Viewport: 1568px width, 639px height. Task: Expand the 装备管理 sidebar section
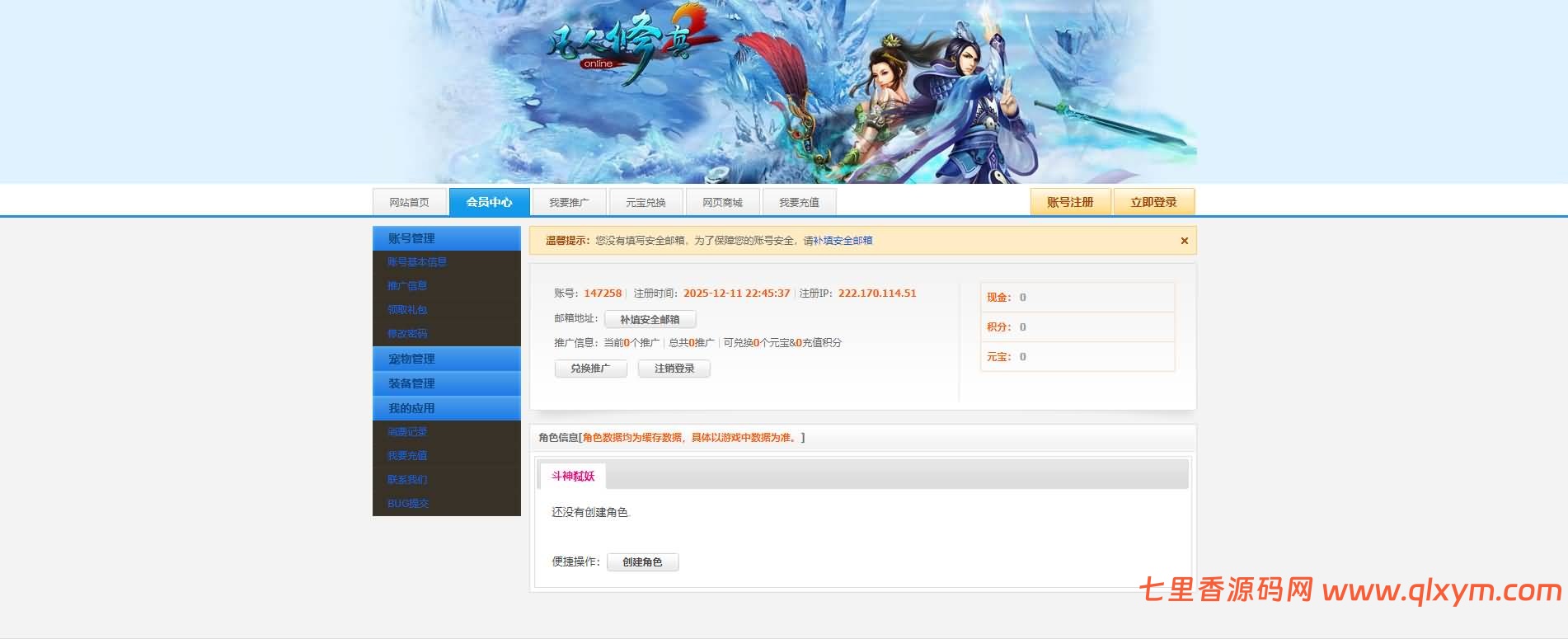446,383
